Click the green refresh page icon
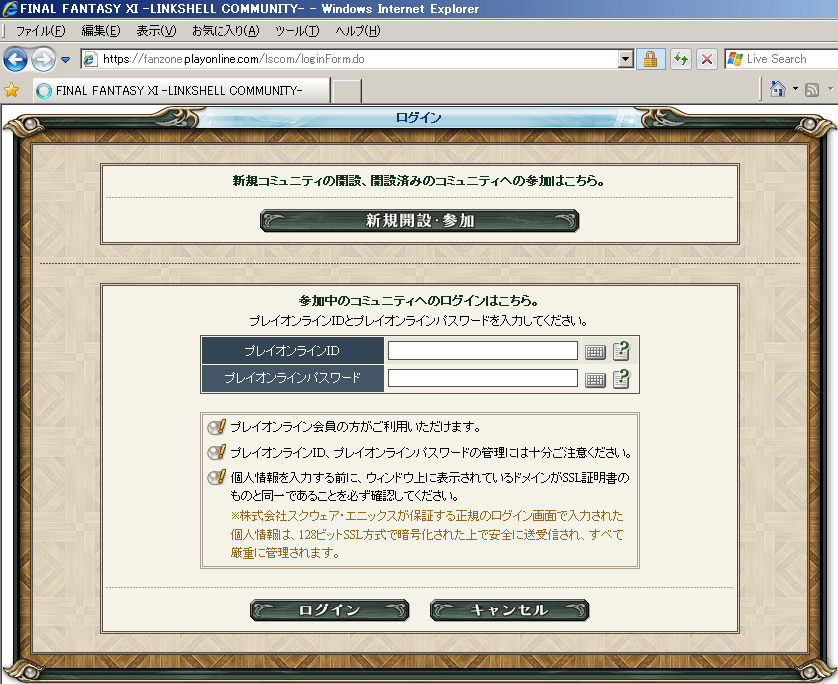 tap(681, 59)
